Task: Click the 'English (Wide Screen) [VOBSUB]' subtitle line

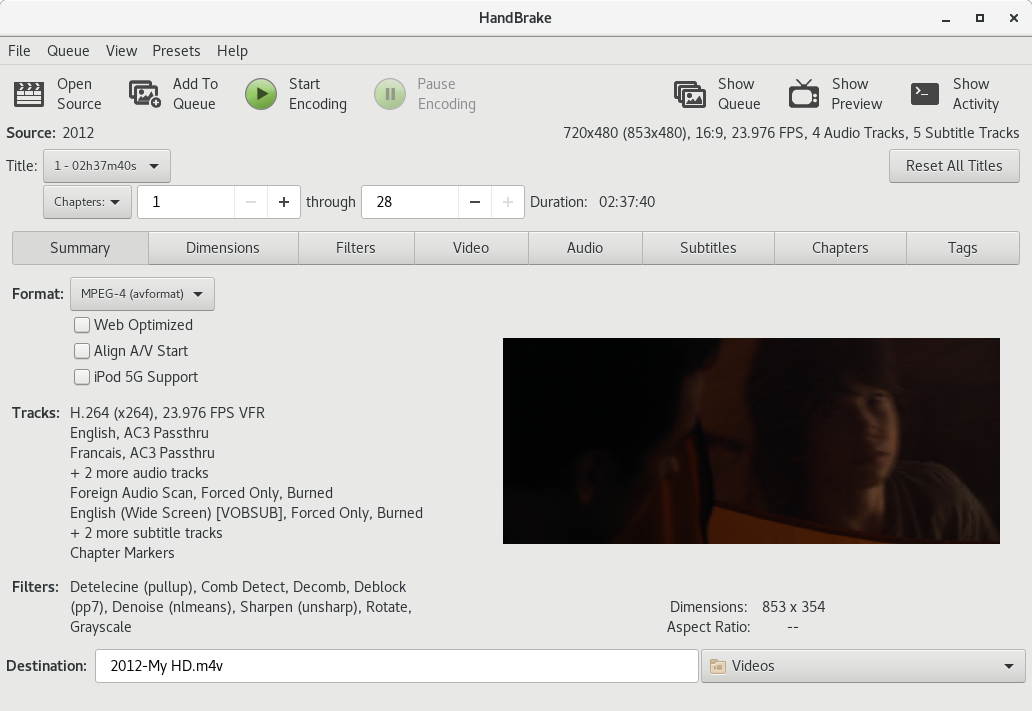Action: coord(246,513)
